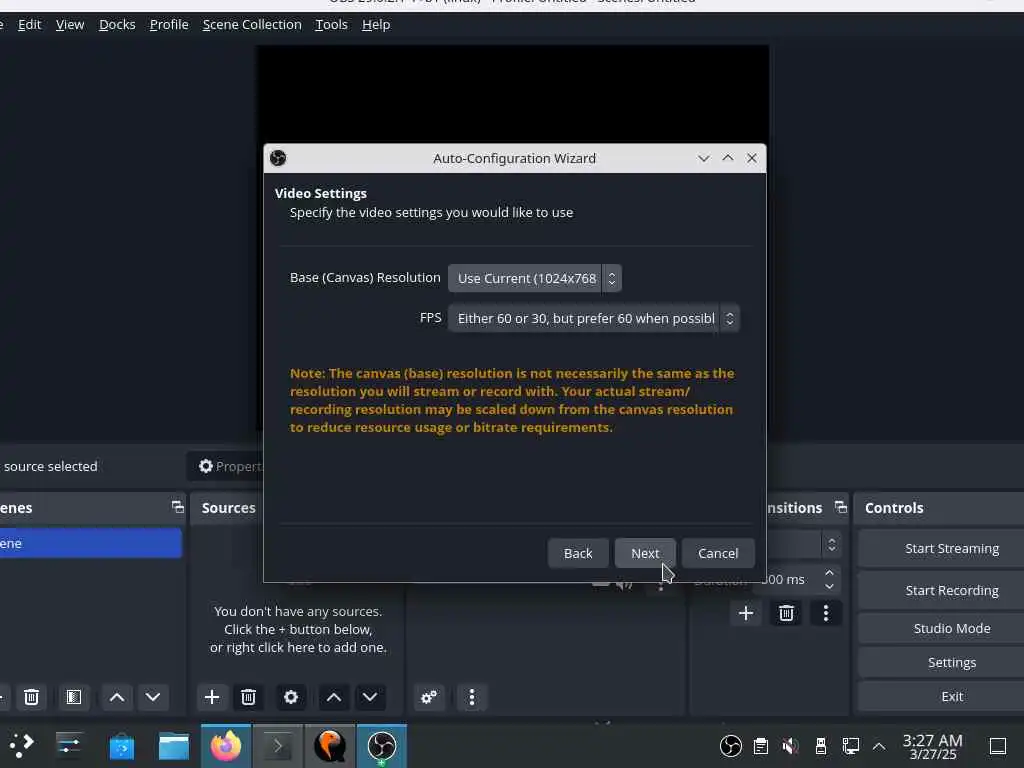Open the removable devices tray icon
Image resolution: width=1024 pixels, height=768 pixels.
click(821, 746)
